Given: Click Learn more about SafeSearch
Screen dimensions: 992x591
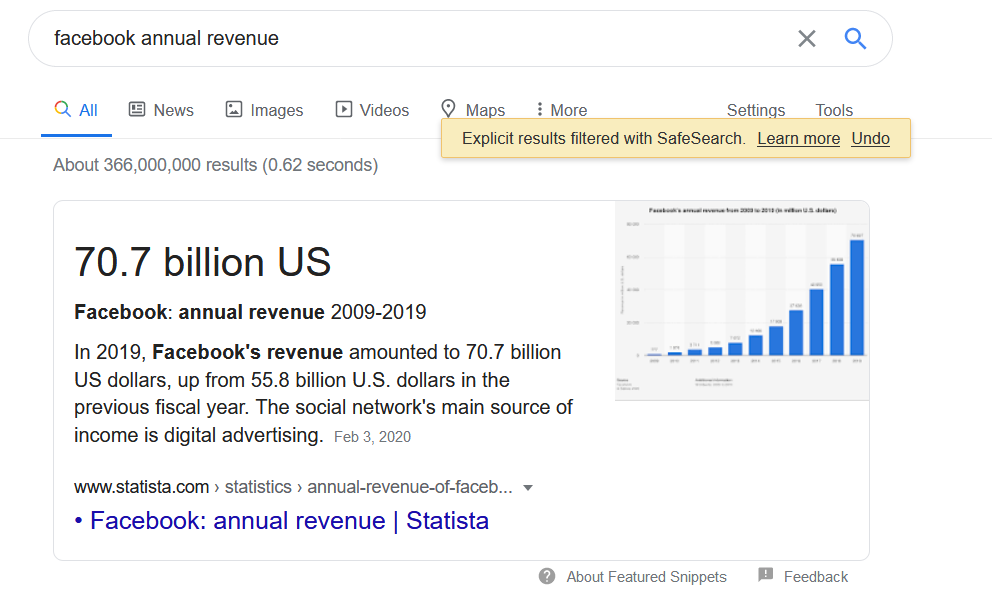Looking at the screenshot, I should pos(798,139).
